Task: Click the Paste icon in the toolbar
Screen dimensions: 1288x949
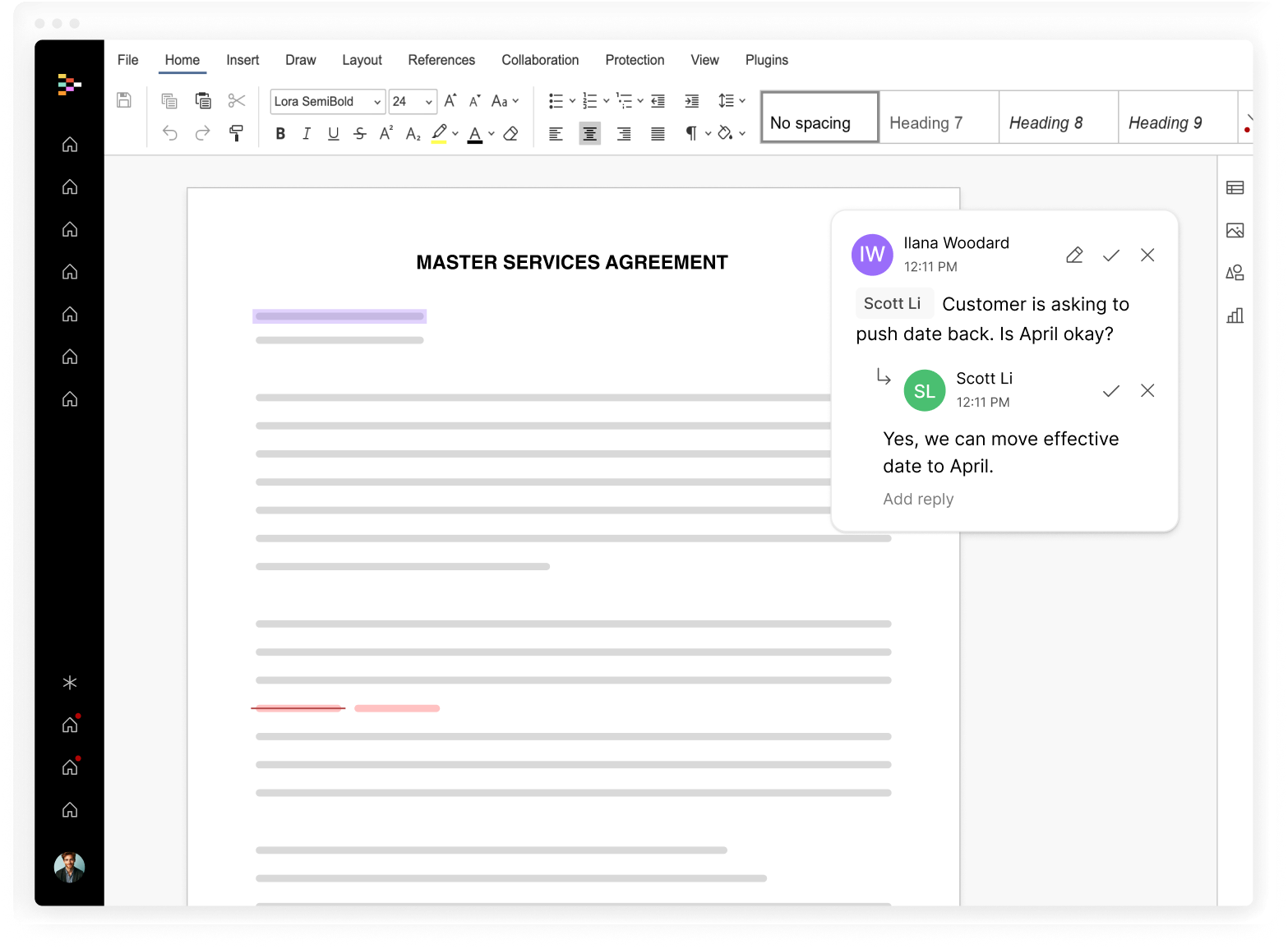Action: coord(203,101)
